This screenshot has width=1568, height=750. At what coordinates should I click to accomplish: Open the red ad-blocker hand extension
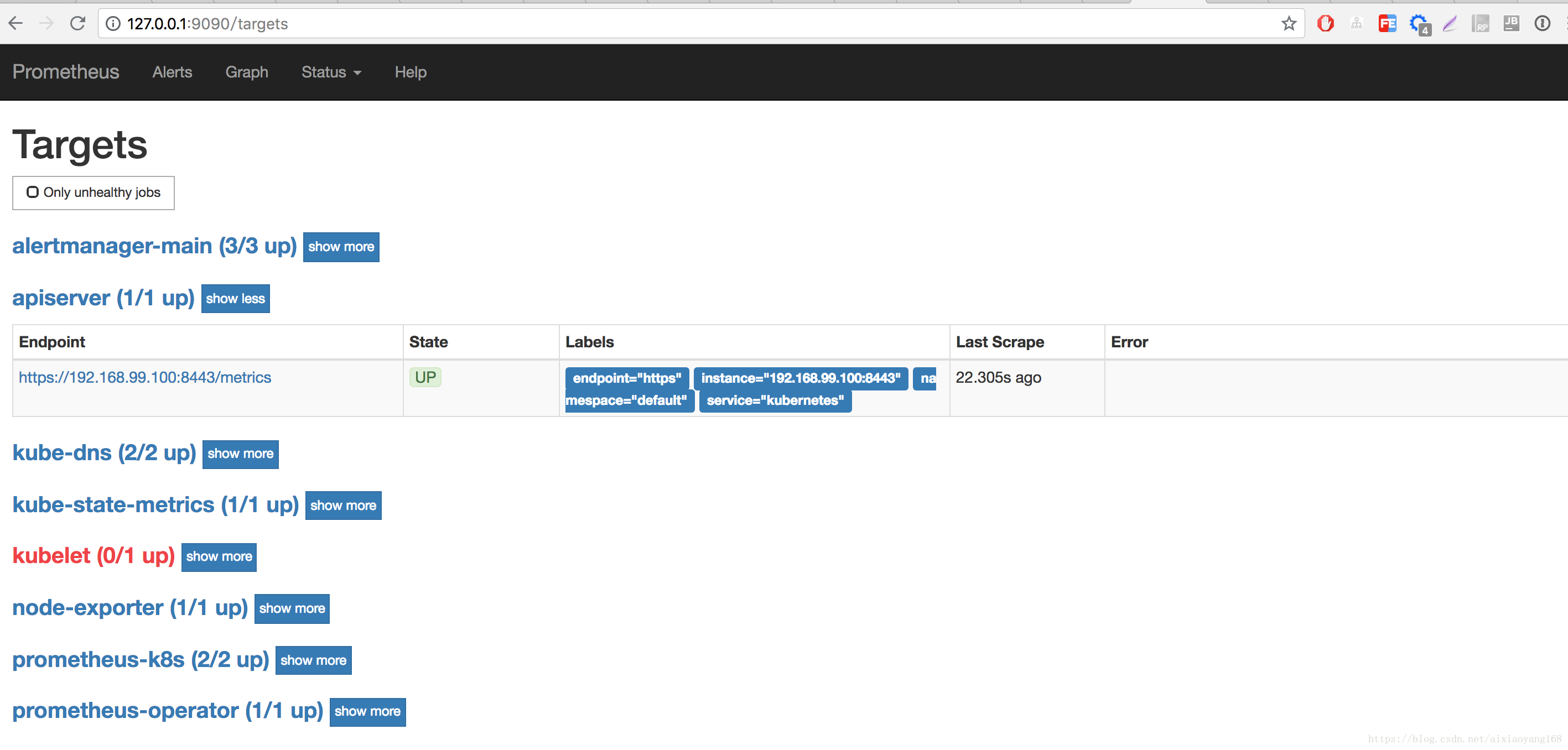point(1325,24)
